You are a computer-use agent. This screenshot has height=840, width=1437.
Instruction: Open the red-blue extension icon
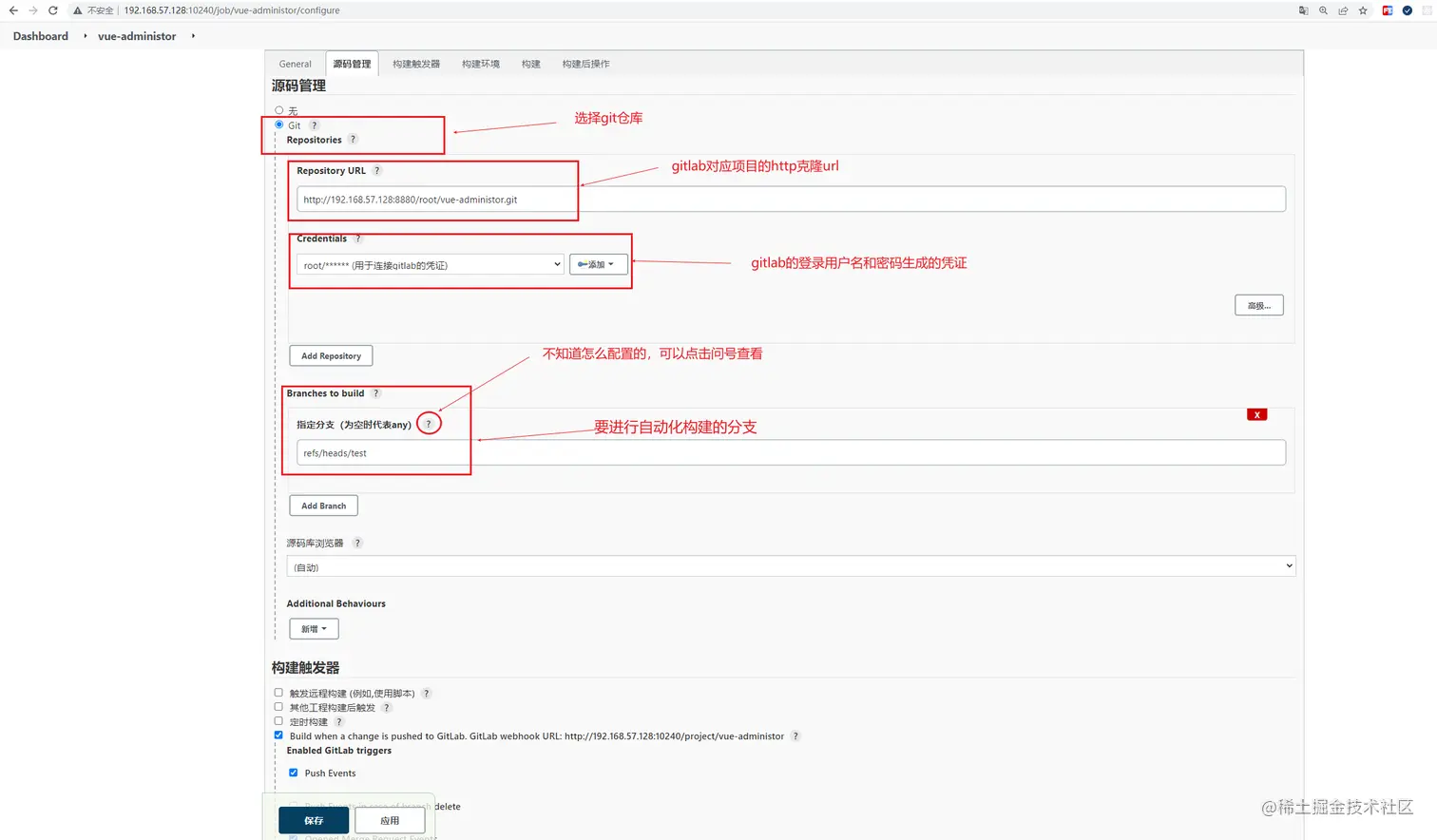1388,10
